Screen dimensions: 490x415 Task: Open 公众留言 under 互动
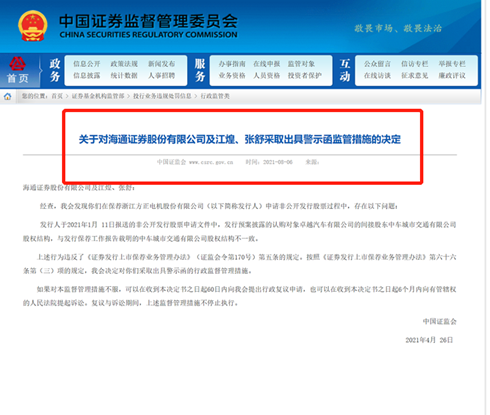point(377,64)
